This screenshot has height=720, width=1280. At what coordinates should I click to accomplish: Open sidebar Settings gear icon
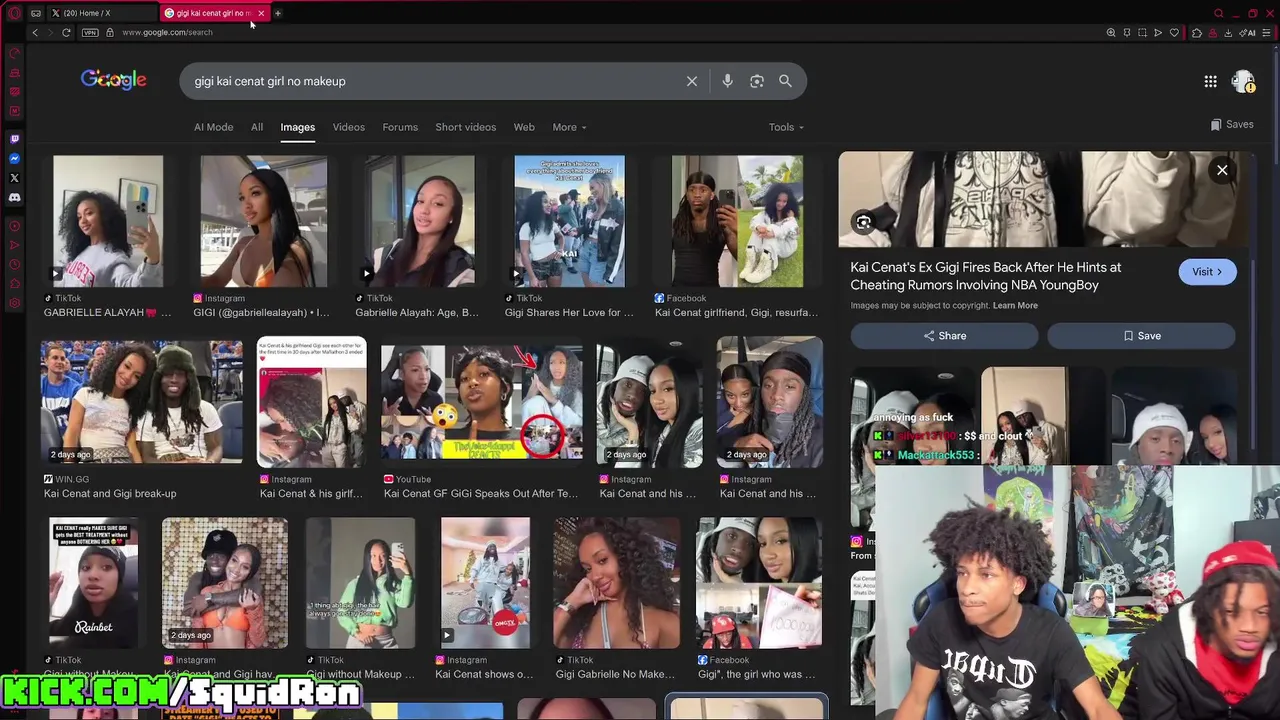pos(14,303)
